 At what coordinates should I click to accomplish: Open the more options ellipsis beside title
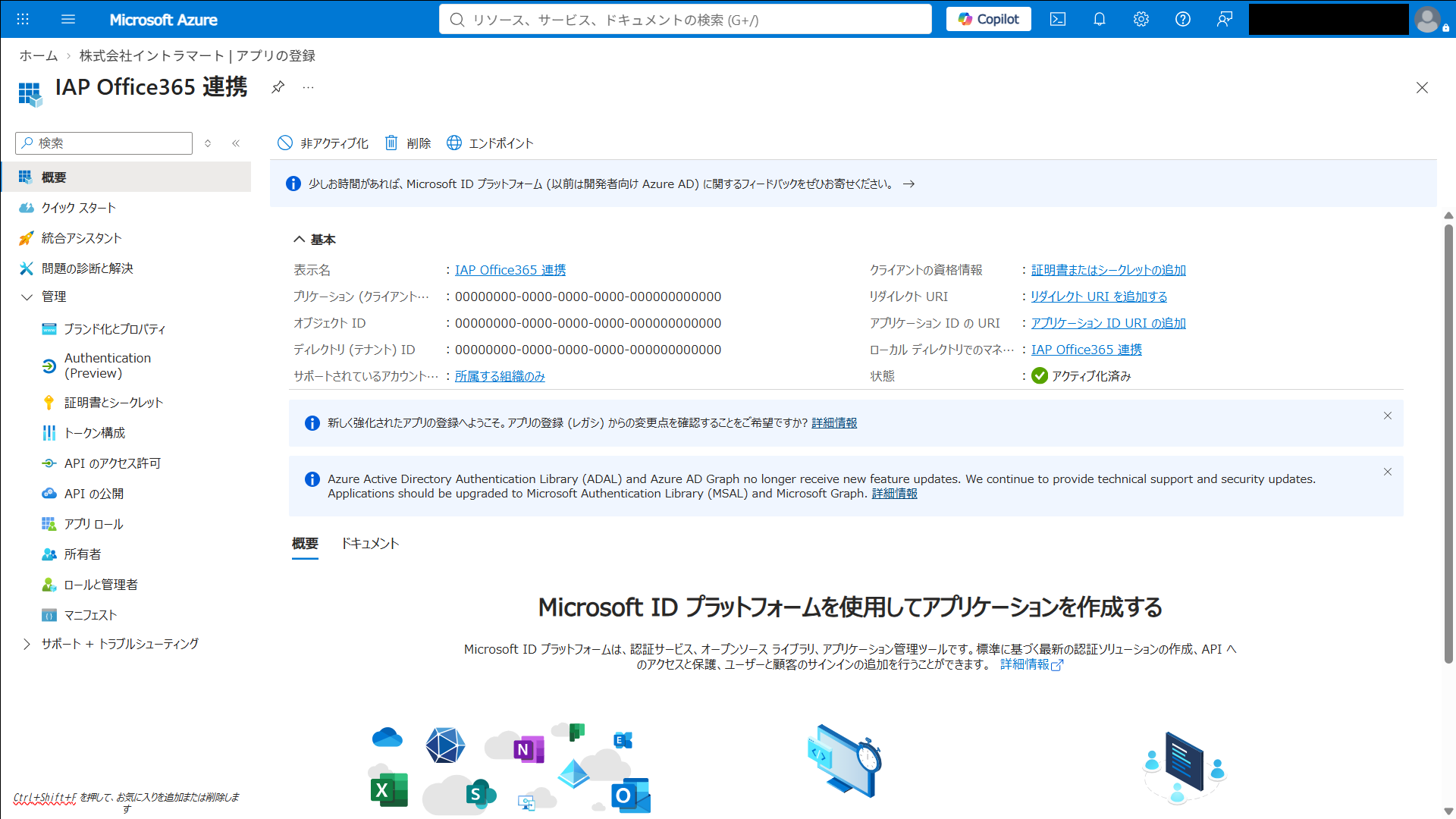click(x=308, y=87)
